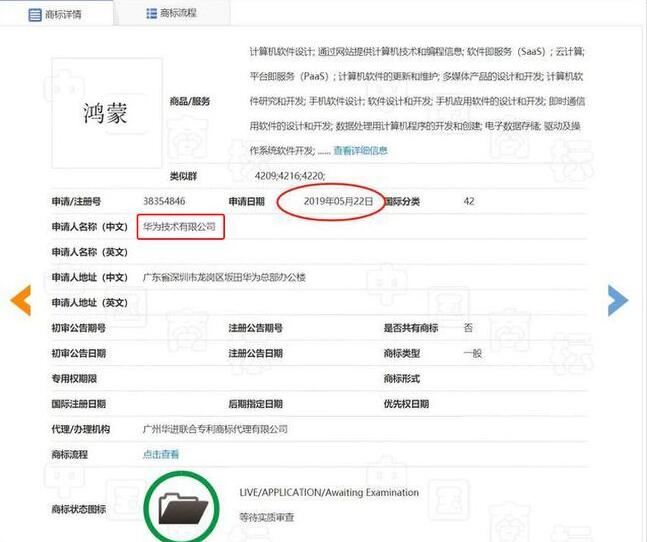Click the goods text line starting 平台即服务 (PaaS)
Screen dimensions: 647x542
pos(416,77)
